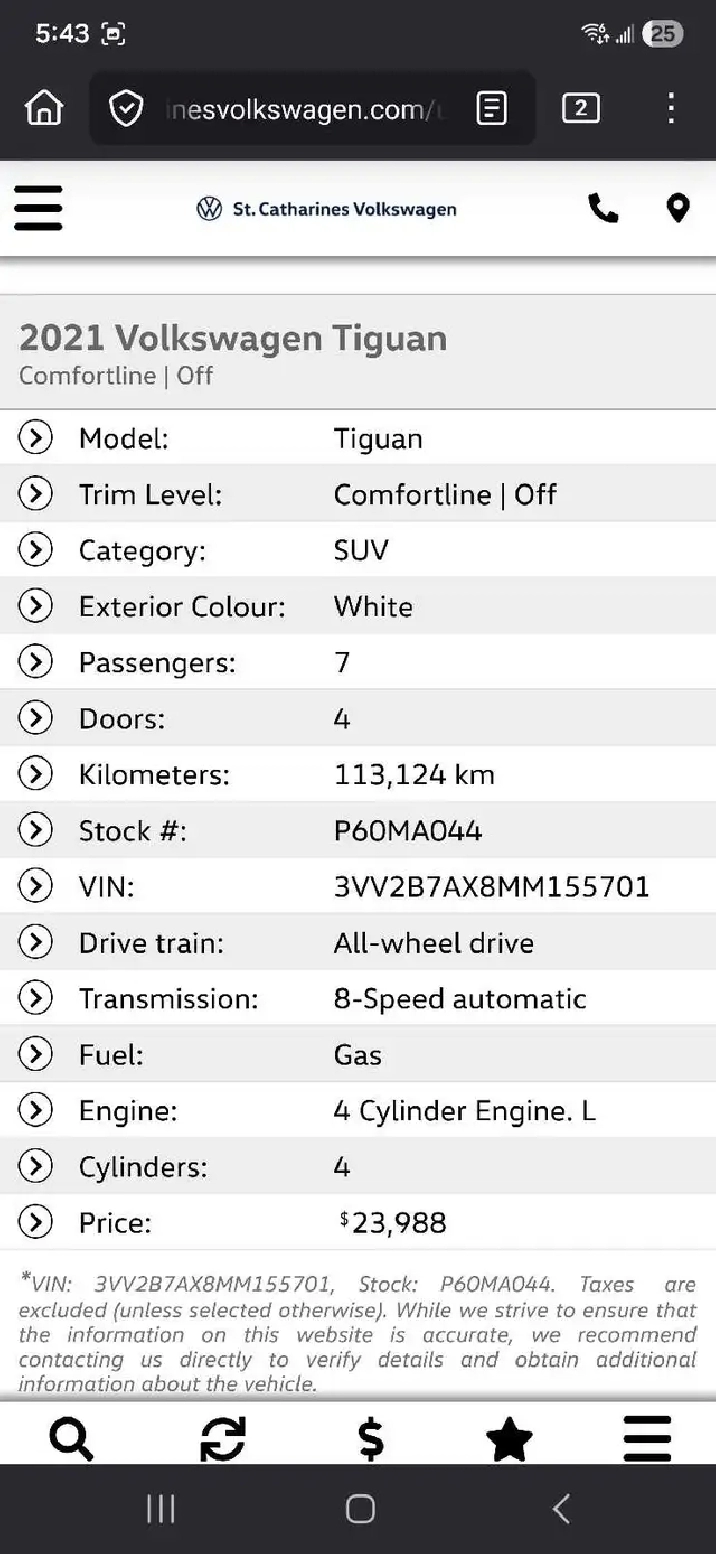This screenshot has height=1554, width=716.
Task: Tap the search magnifier in bottom bar
Action: tap(71, 1440)
